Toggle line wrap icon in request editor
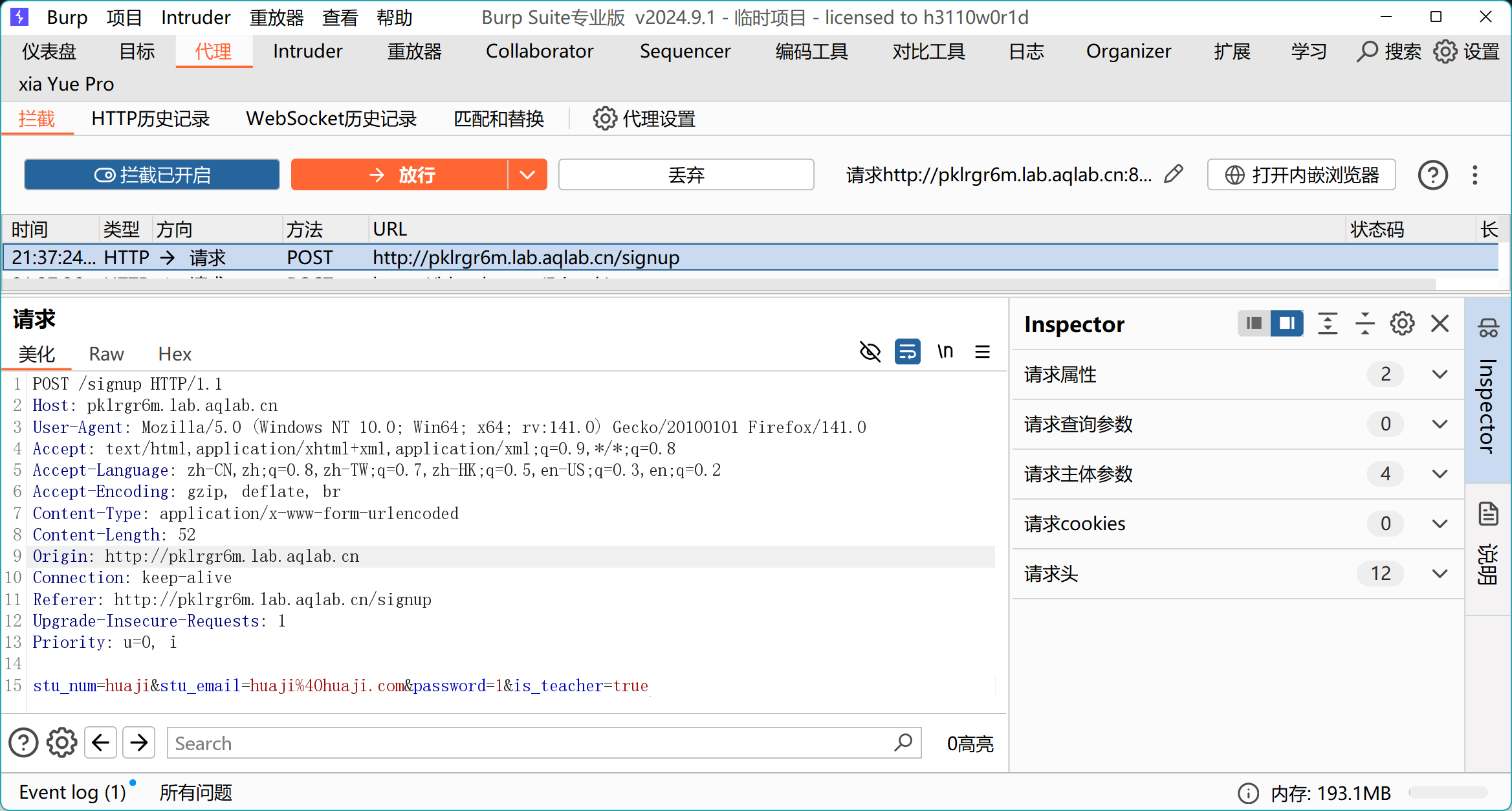Image resolution: width=1512 pixels, height=811 pixels. pos(907,351)
